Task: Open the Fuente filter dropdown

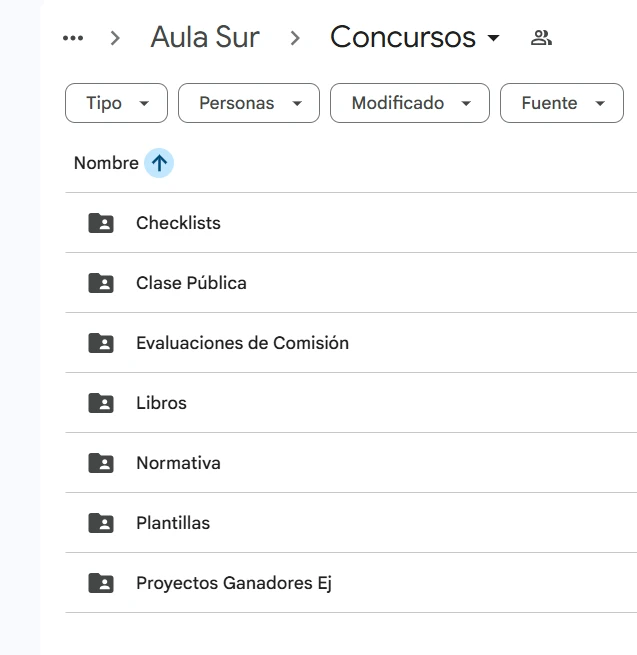Action: [562, 103]
